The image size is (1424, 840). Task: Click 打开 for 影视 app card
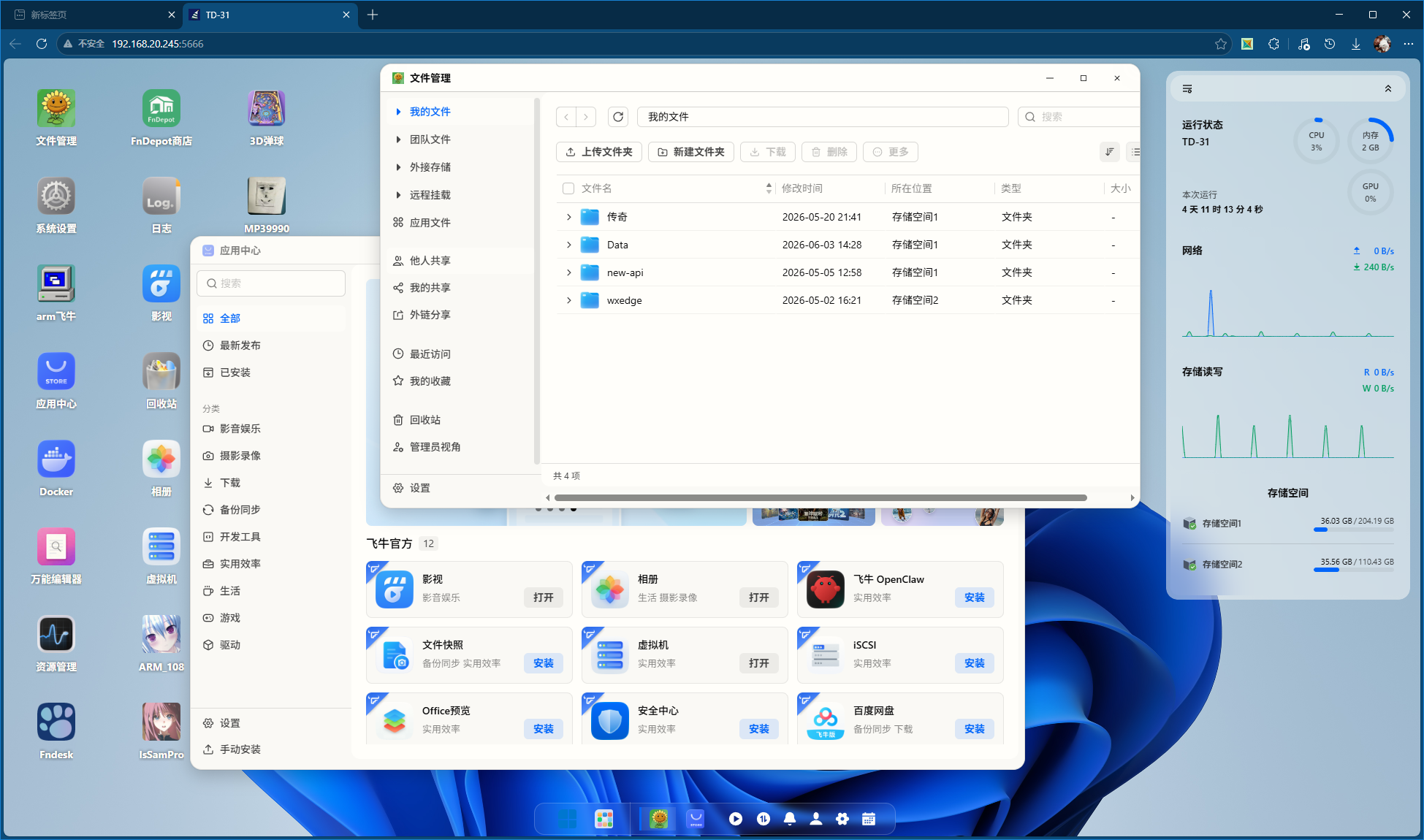[544, 597]
